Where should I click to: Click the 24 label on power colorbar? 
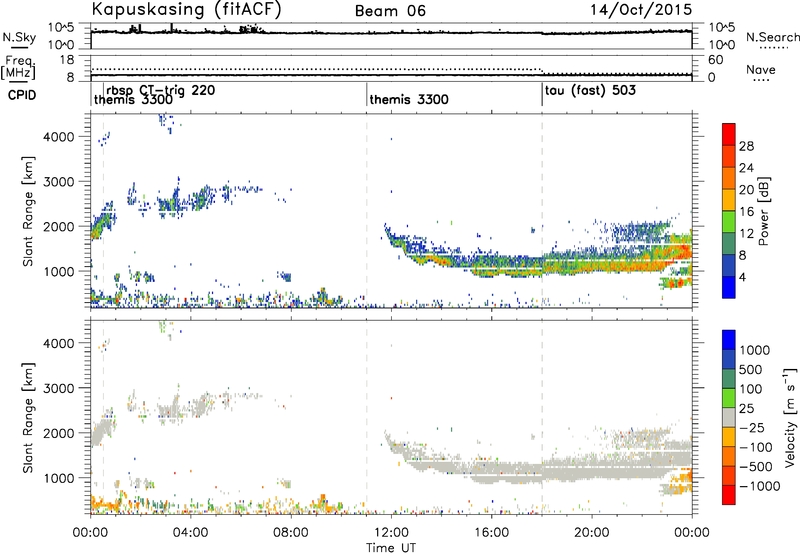[x=746, y=168]
